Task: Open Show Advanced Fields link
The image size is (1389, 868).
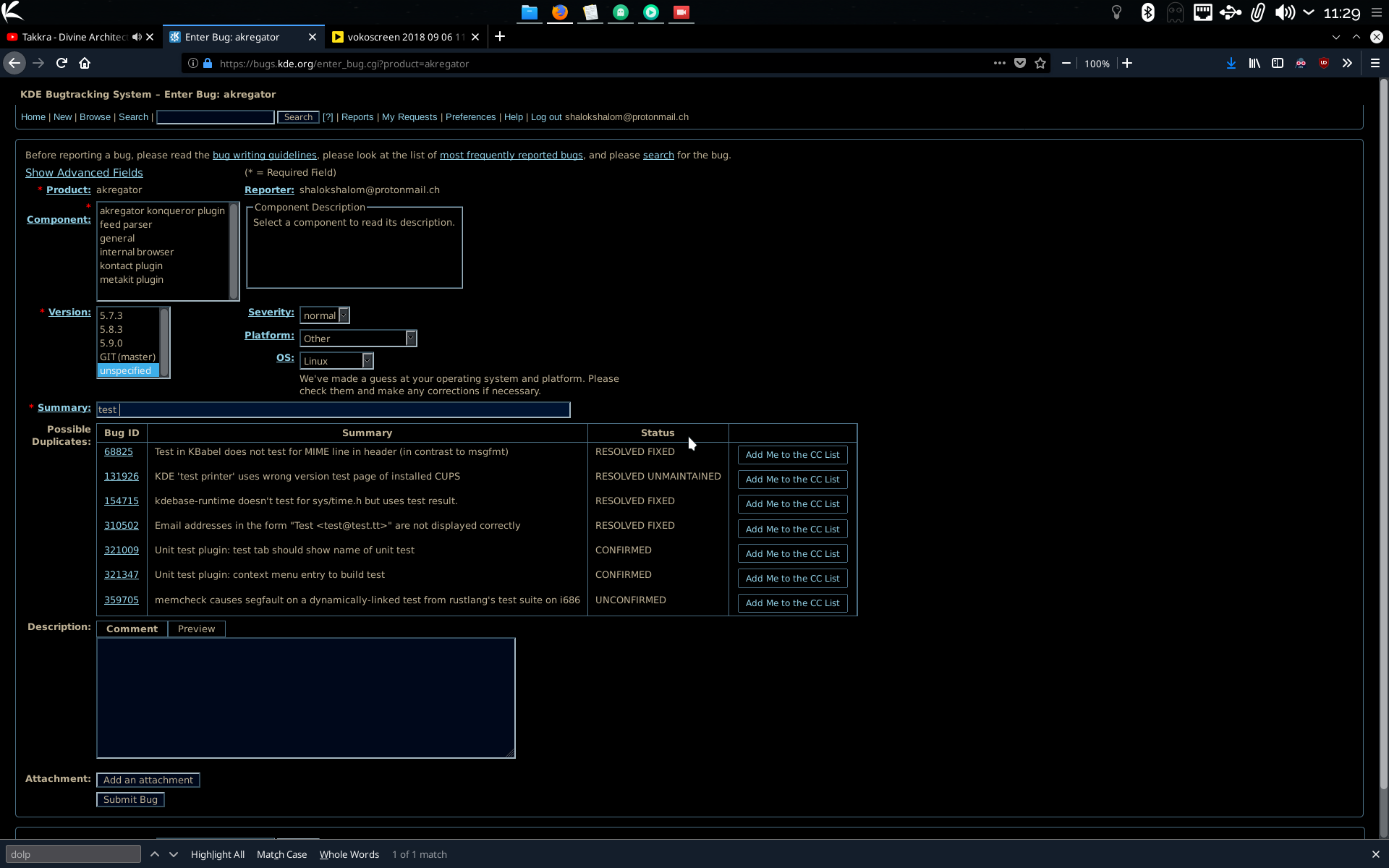Action: point(84,172)
